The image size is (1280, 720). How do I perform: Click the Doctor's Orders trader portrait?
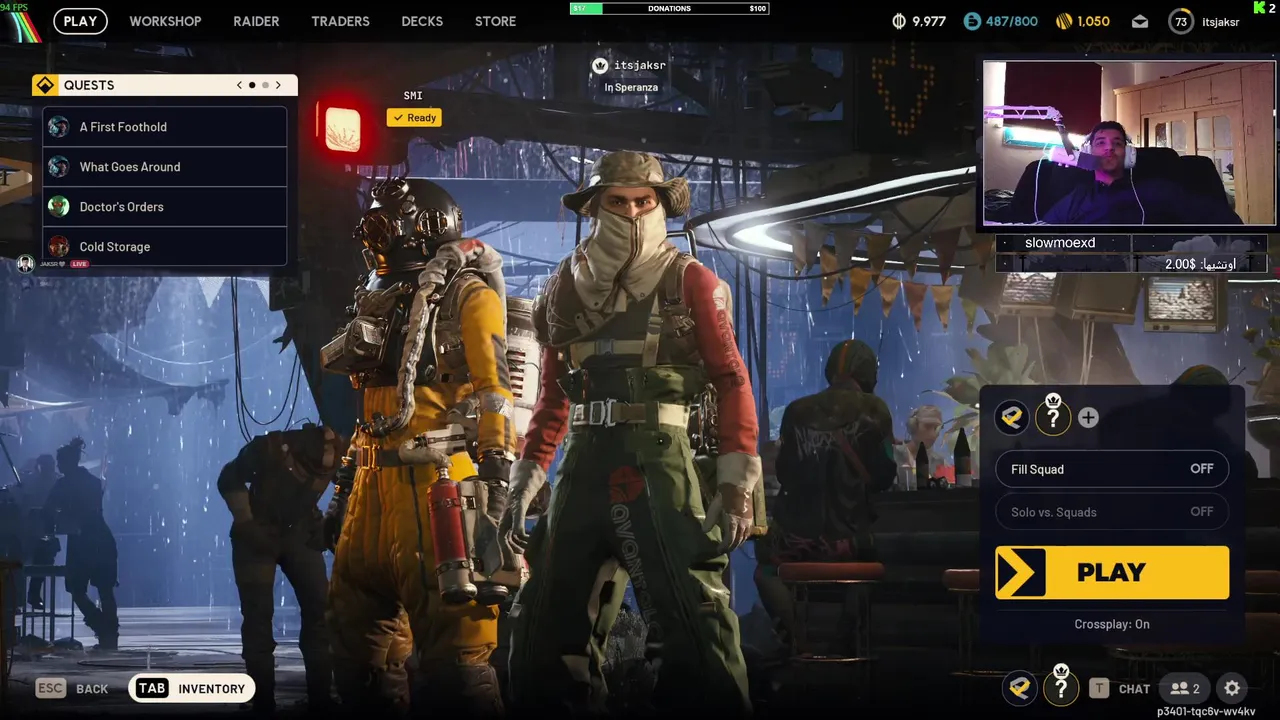point(59,207)
